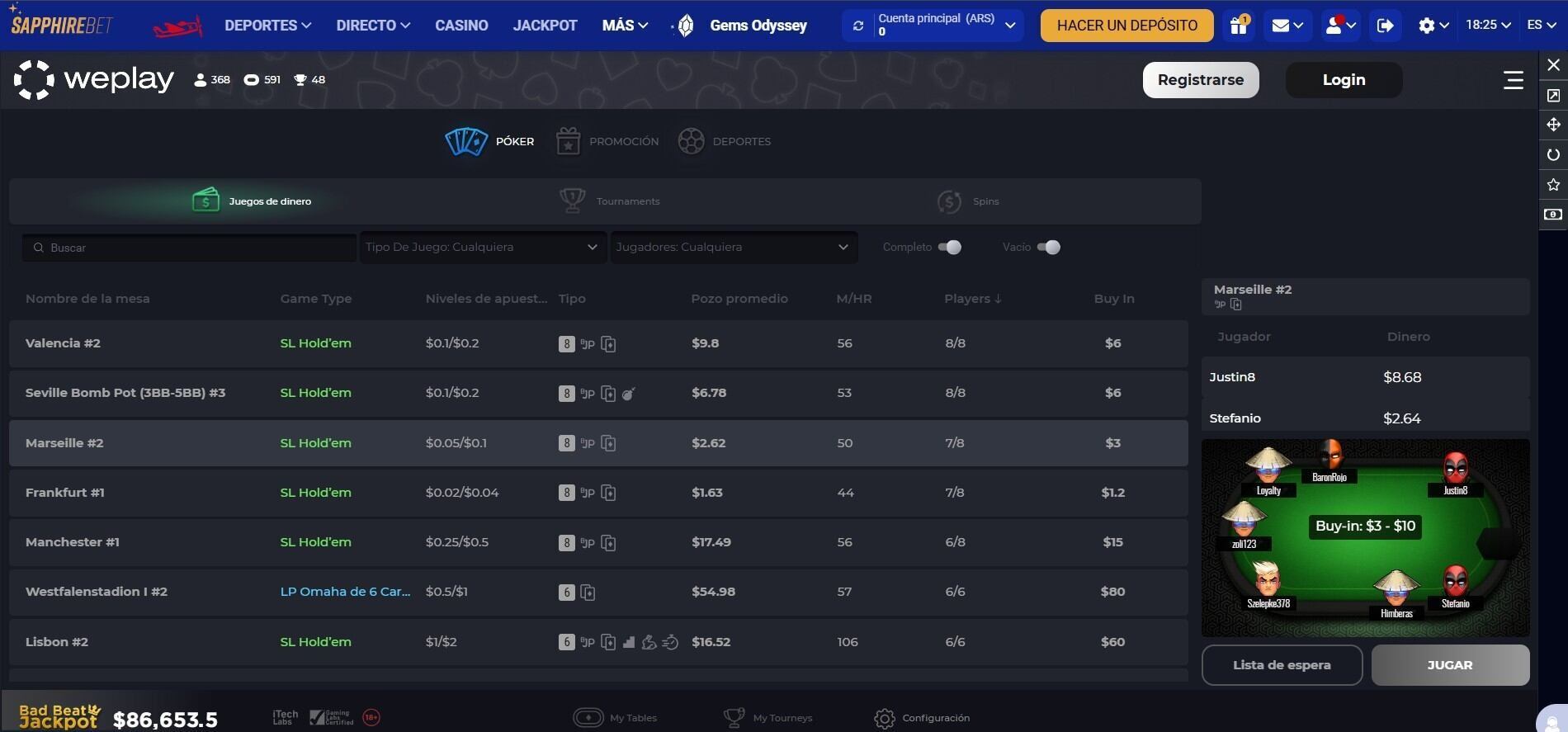Click the reload circular arrow side icon
This screenshot has width=1568, height=732.
[x=1553, y=154]
